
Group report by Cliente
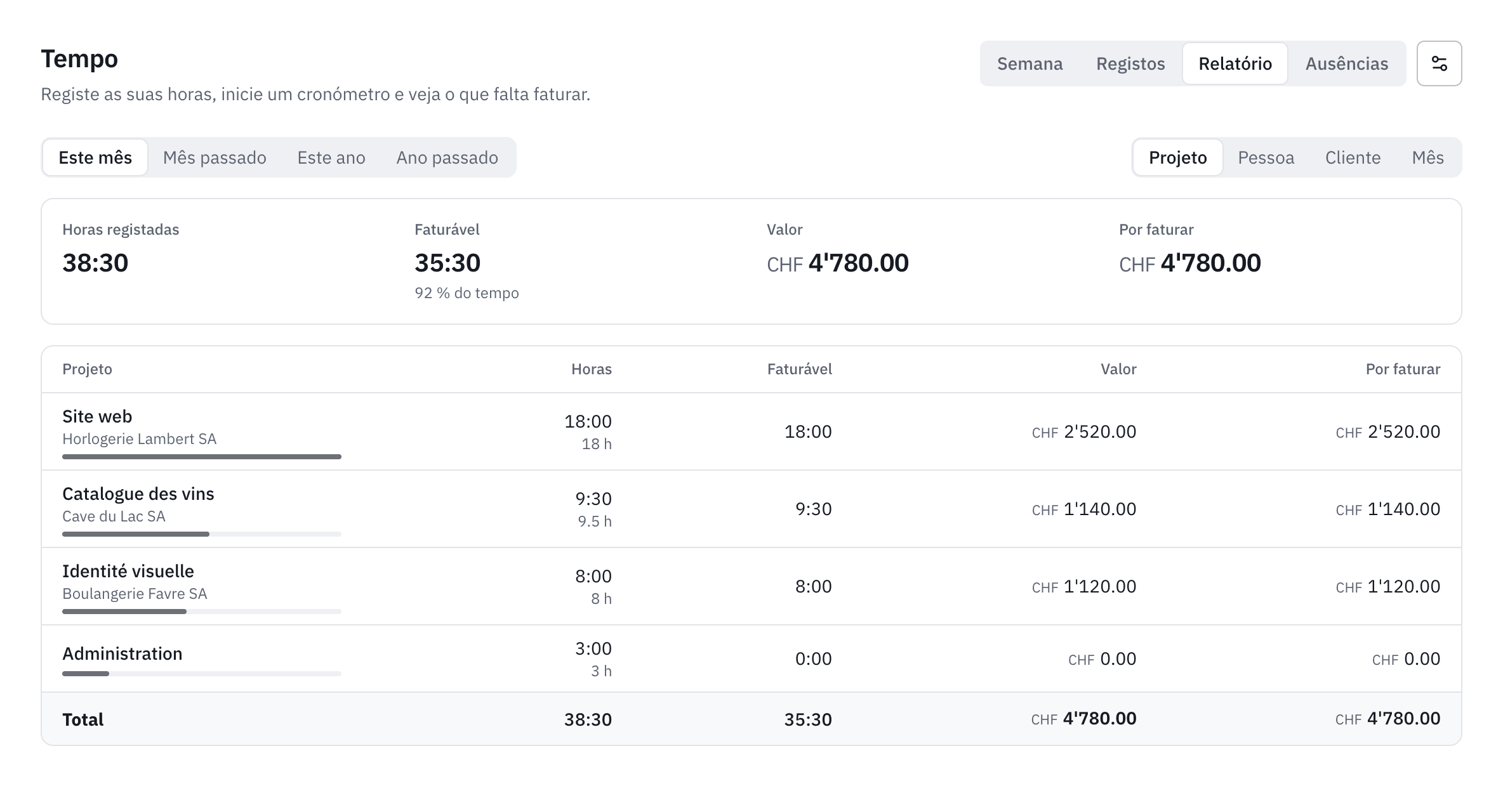pos(1353,157)
